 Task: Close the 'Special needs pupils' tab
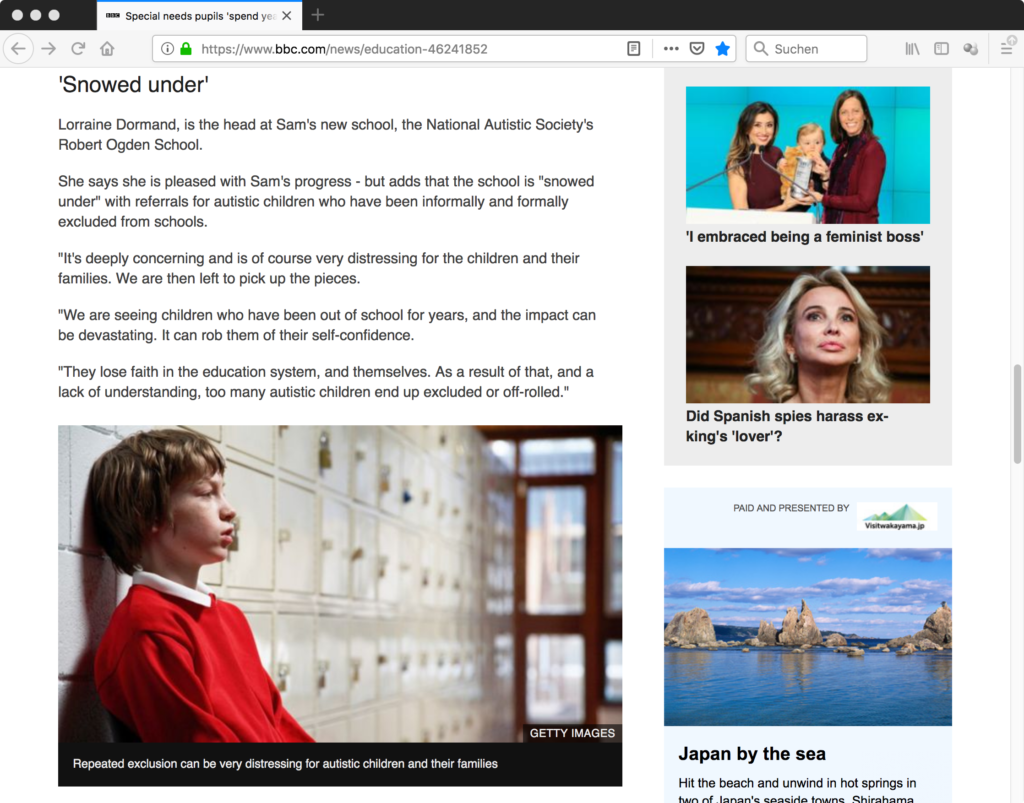(x=290, y=16)
